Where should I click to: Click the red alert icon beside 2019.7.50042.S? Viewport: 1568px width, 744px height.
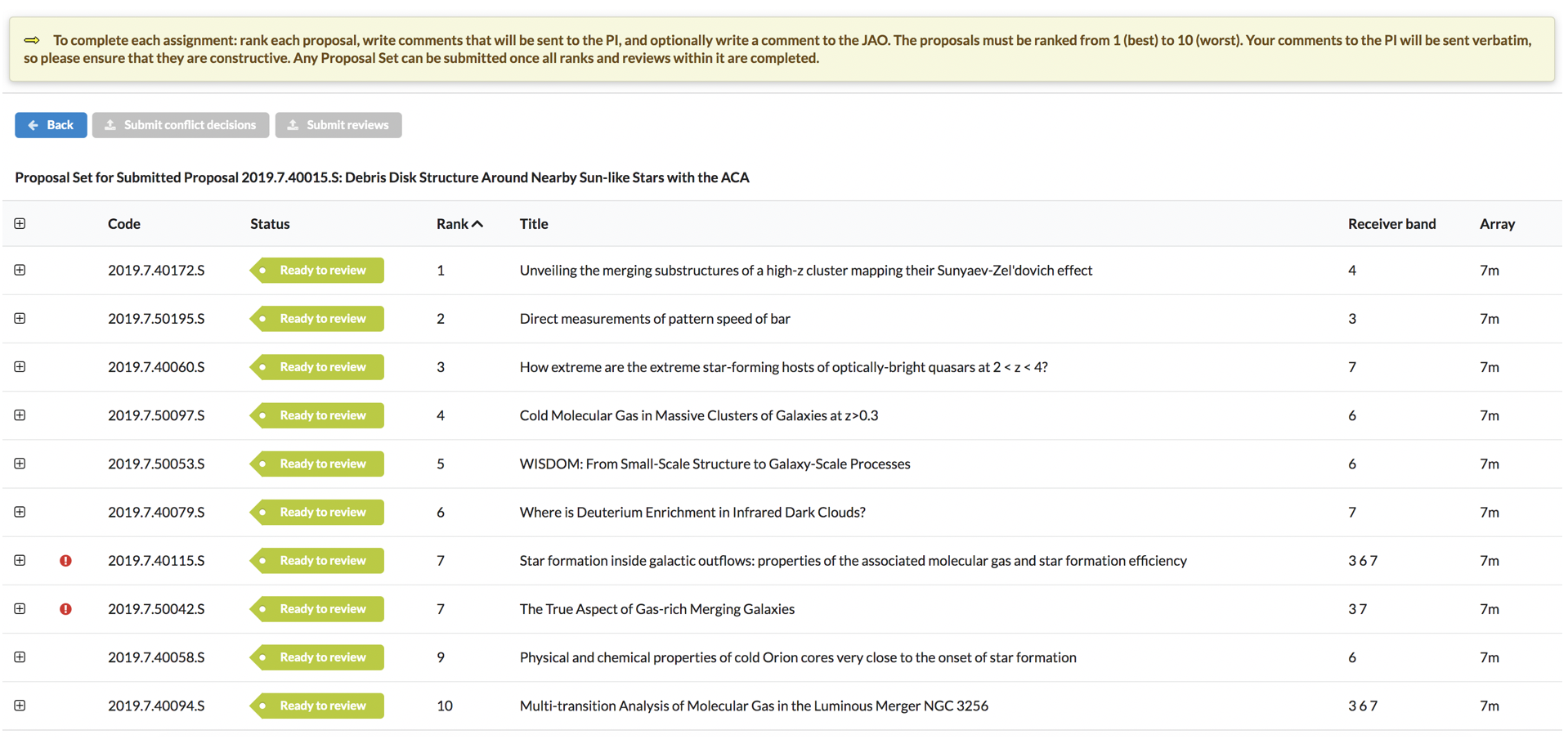65,609
